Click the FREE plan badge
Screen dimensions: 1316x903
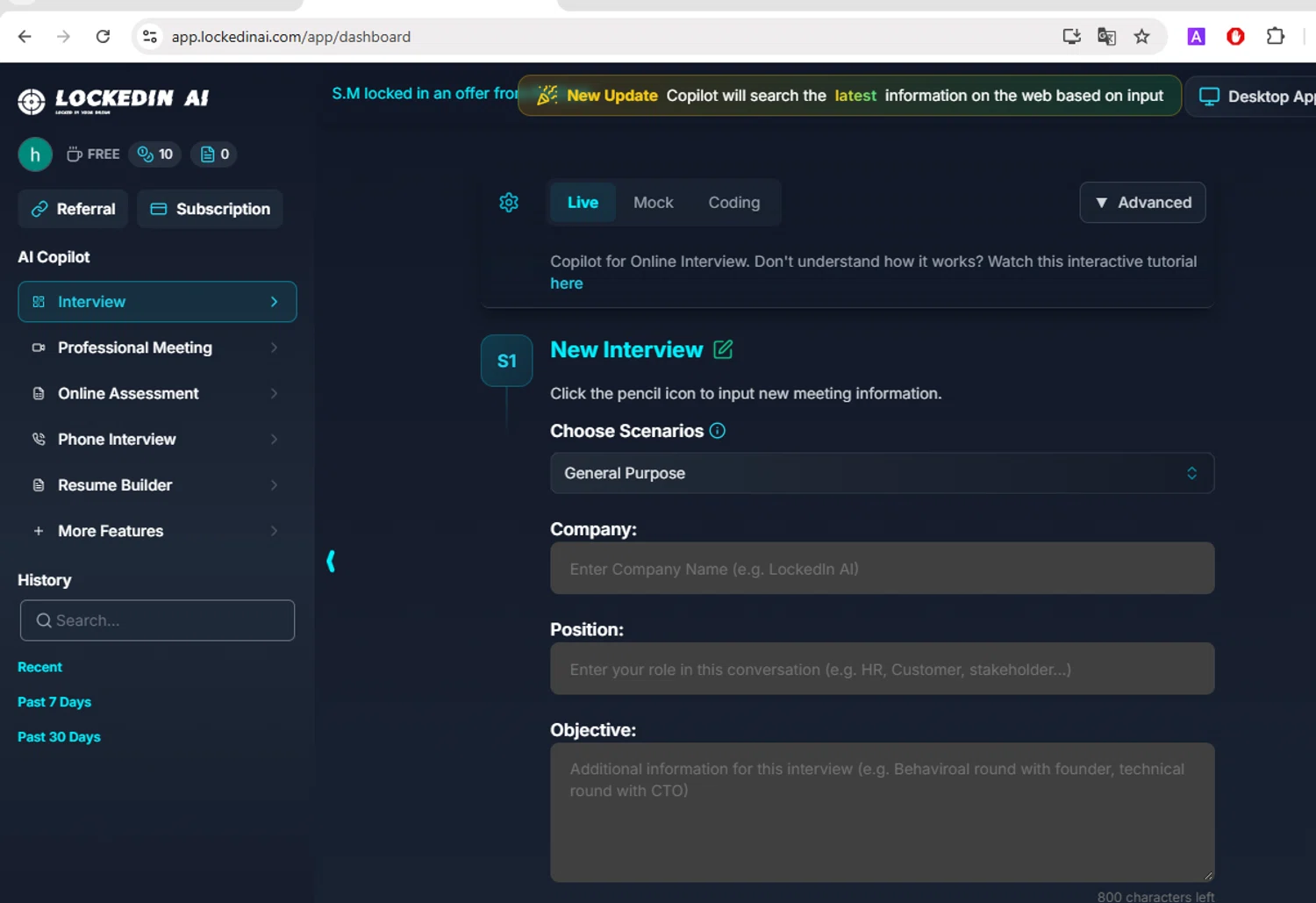click(x=93, y=154)
